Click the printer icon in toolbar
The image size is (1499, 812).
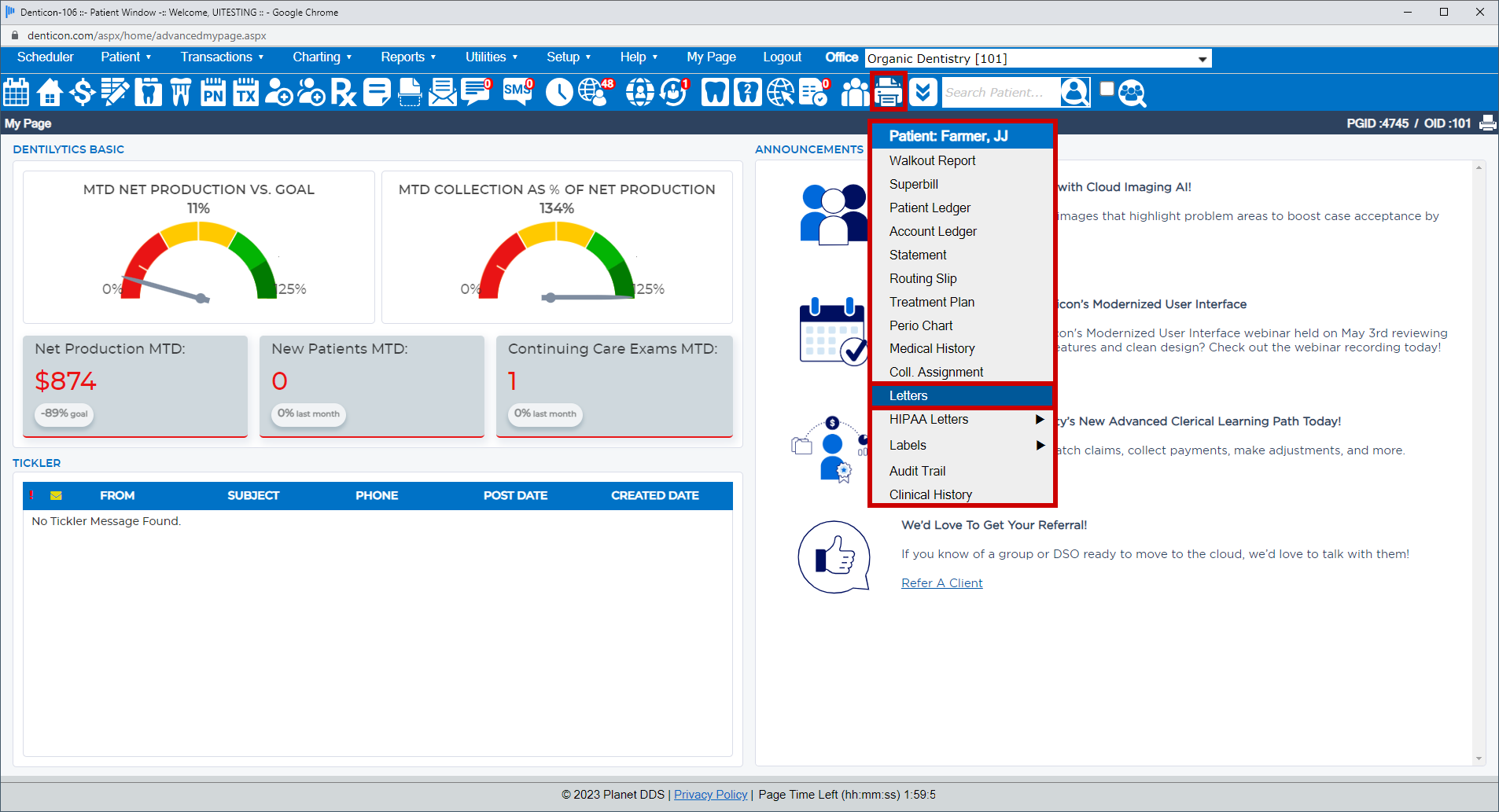(x=889, y=93)
